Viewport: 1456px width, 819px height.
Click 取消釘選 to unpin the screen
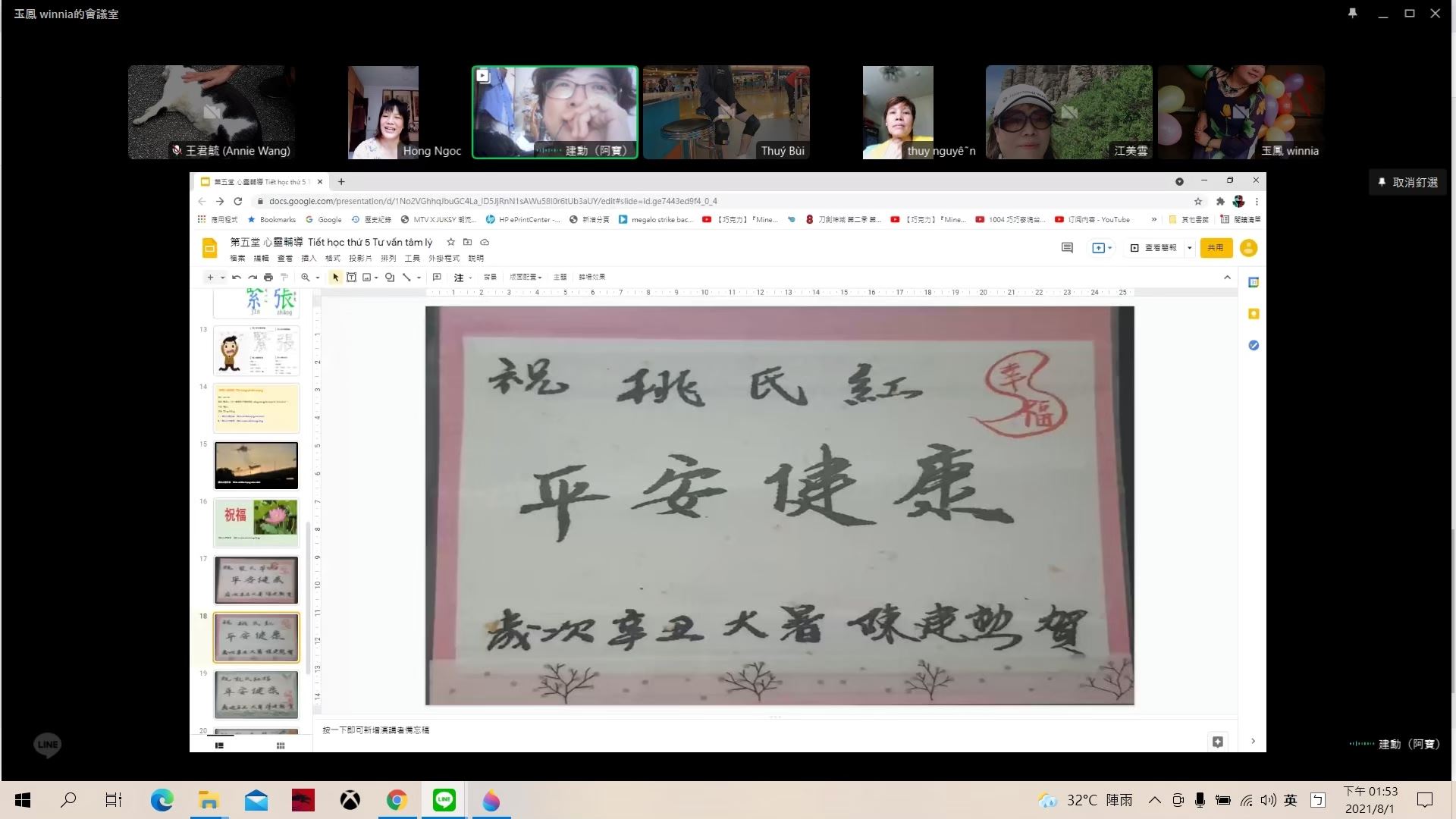(x=1407, y=183)
